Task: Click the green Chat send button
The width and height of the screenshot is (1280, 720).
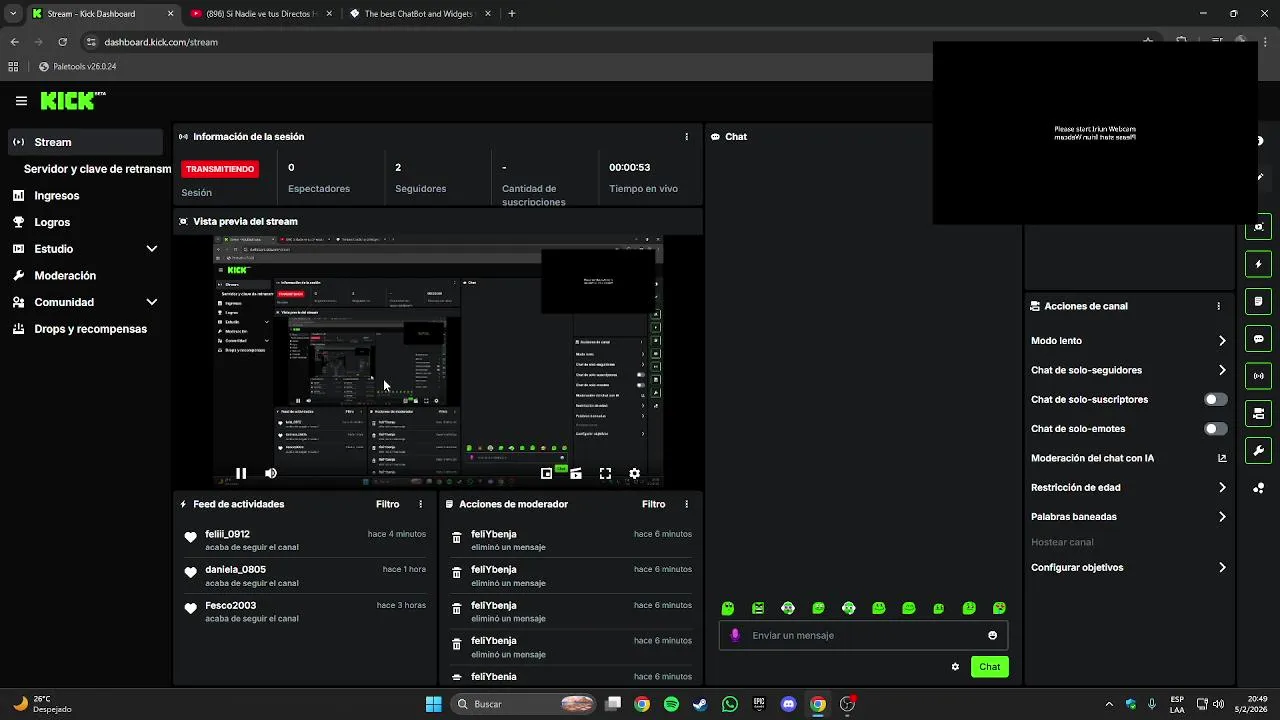Action: [x=989, y=667]
